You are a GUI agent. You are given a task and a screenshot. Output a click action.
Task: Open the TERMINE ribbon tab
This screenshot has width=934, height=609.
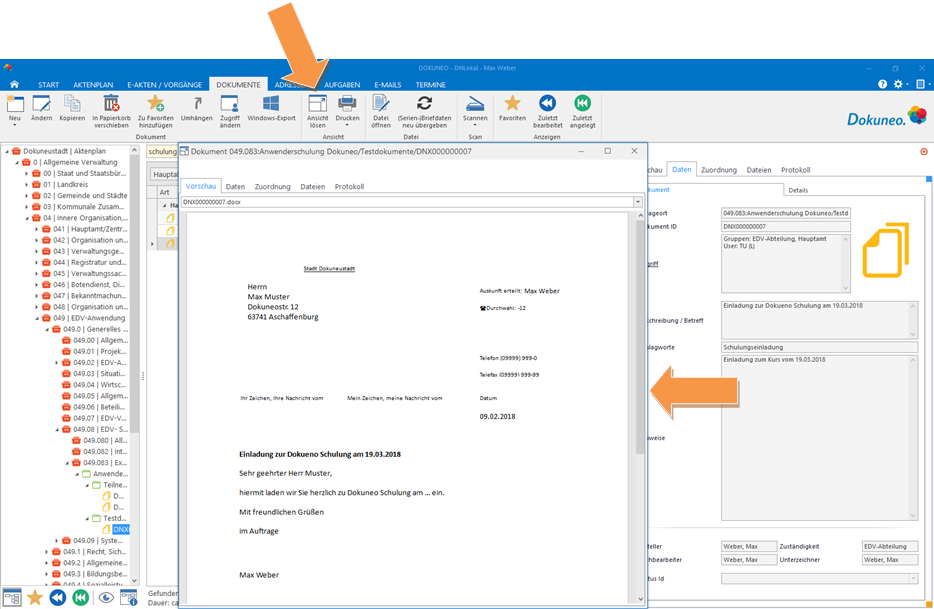[431, 85]
